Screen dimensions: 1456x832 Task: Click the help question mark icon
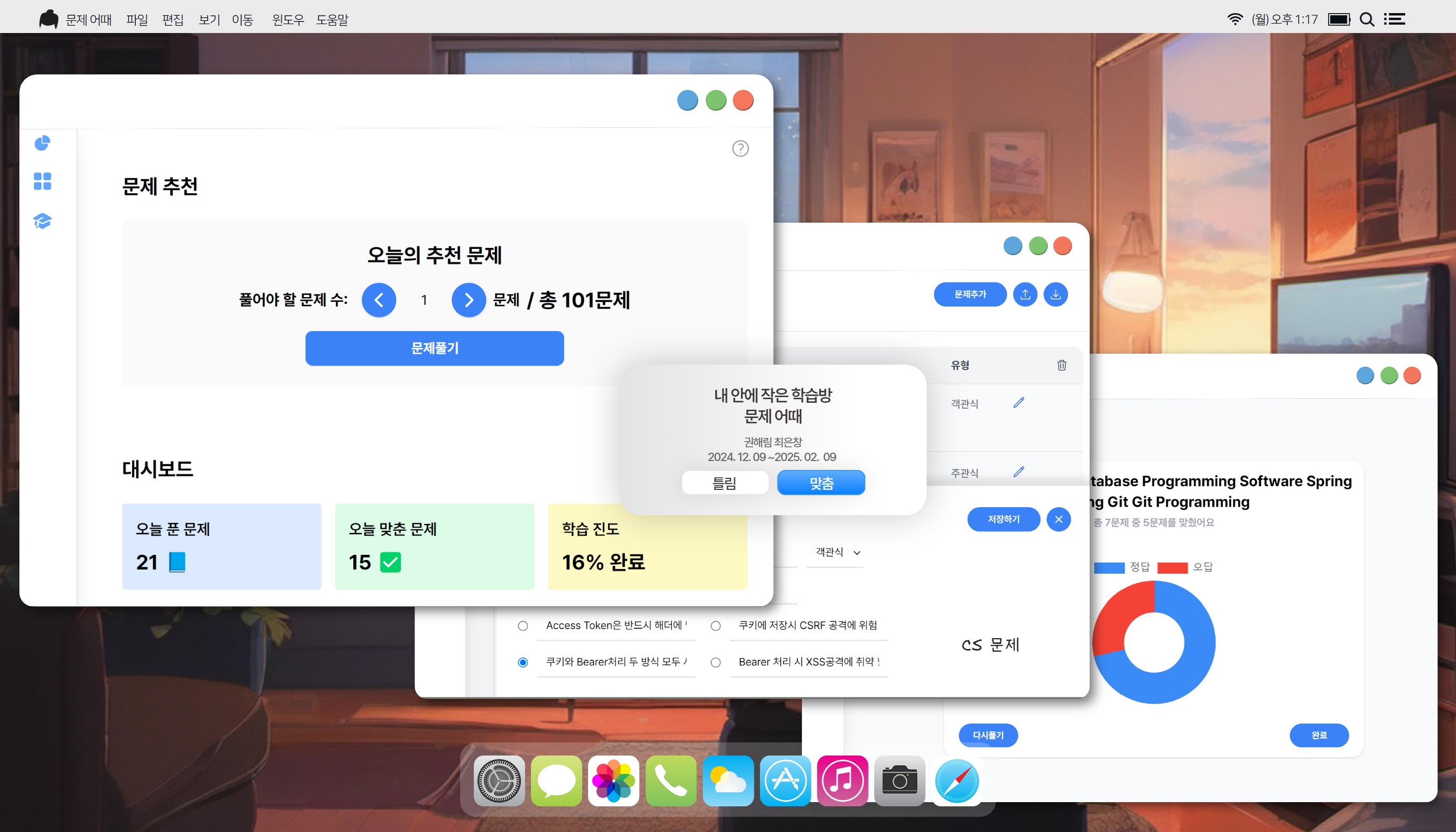point(740,149)
